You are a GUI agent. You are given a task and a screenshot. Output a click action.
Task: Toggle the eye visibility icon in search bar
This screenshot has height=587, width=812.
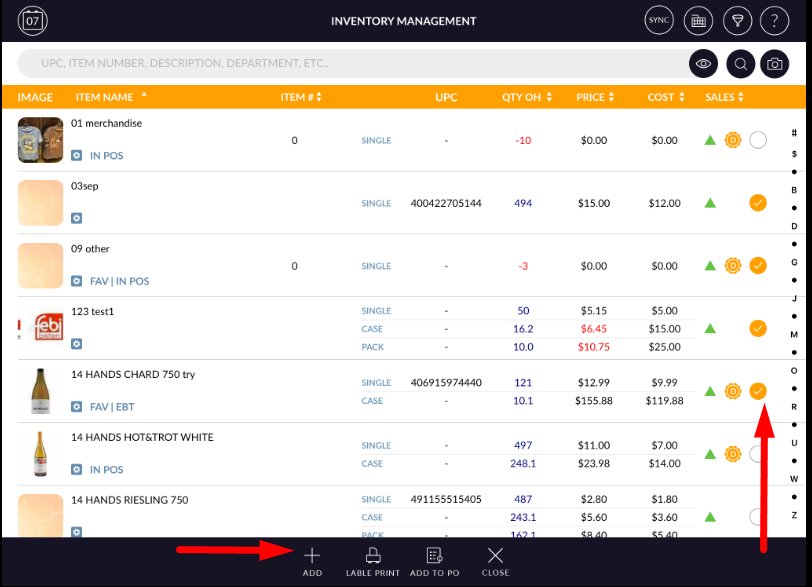tap(704, 64)
